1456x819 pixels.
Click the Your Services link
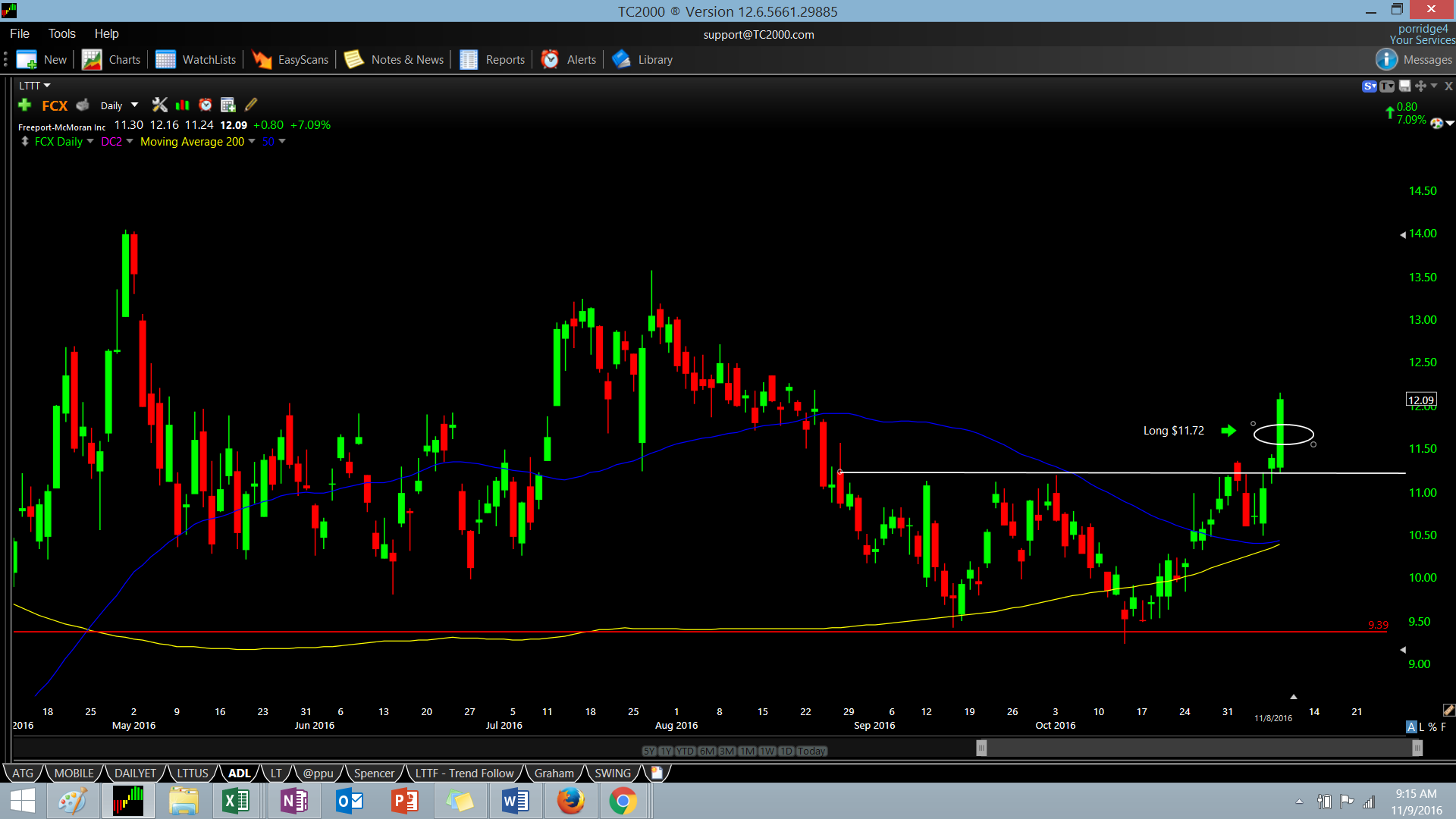point(1422,40)
